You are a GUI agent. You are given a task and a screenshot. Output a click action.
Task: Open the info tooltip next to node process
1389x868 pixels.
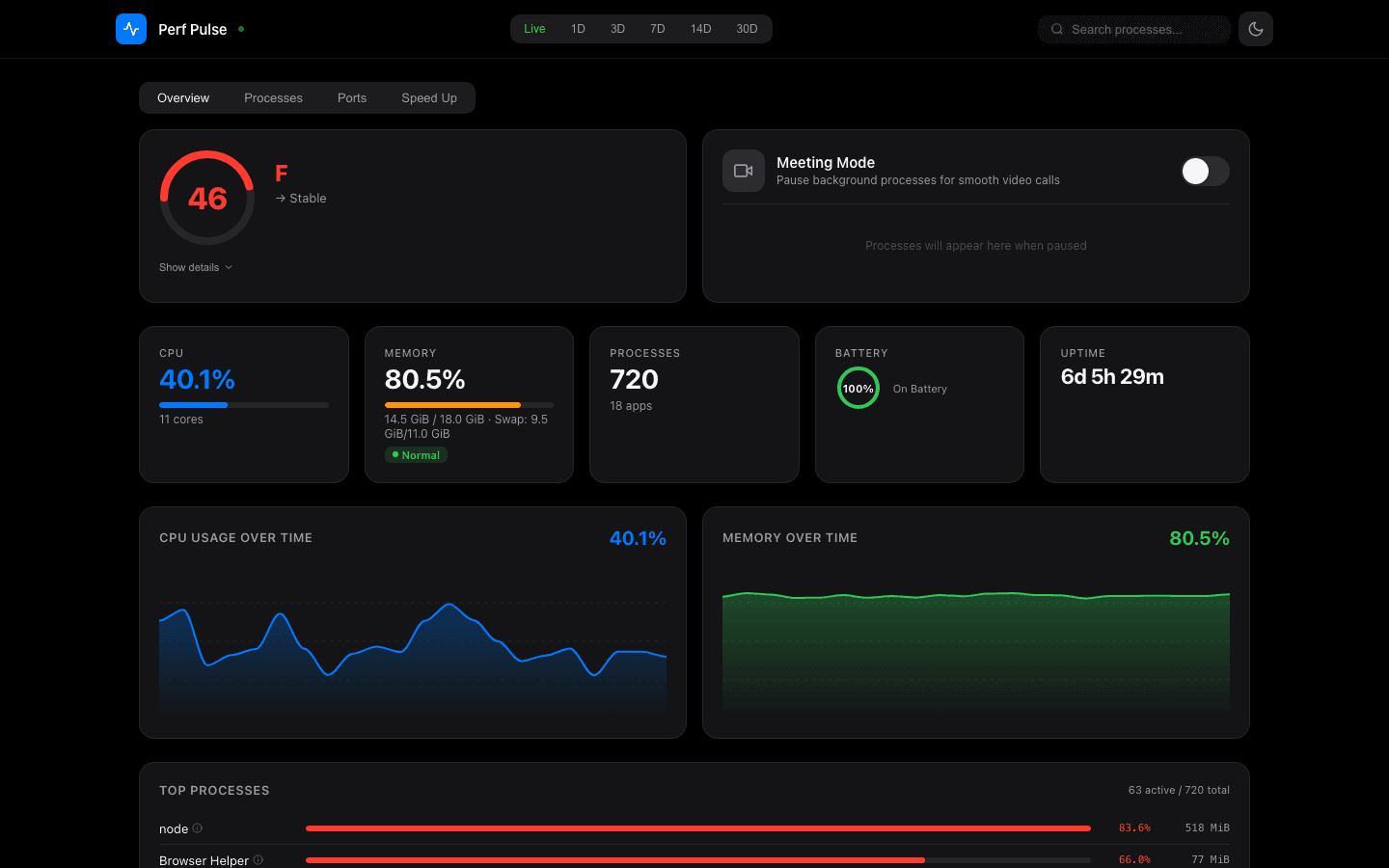point(196,827)
